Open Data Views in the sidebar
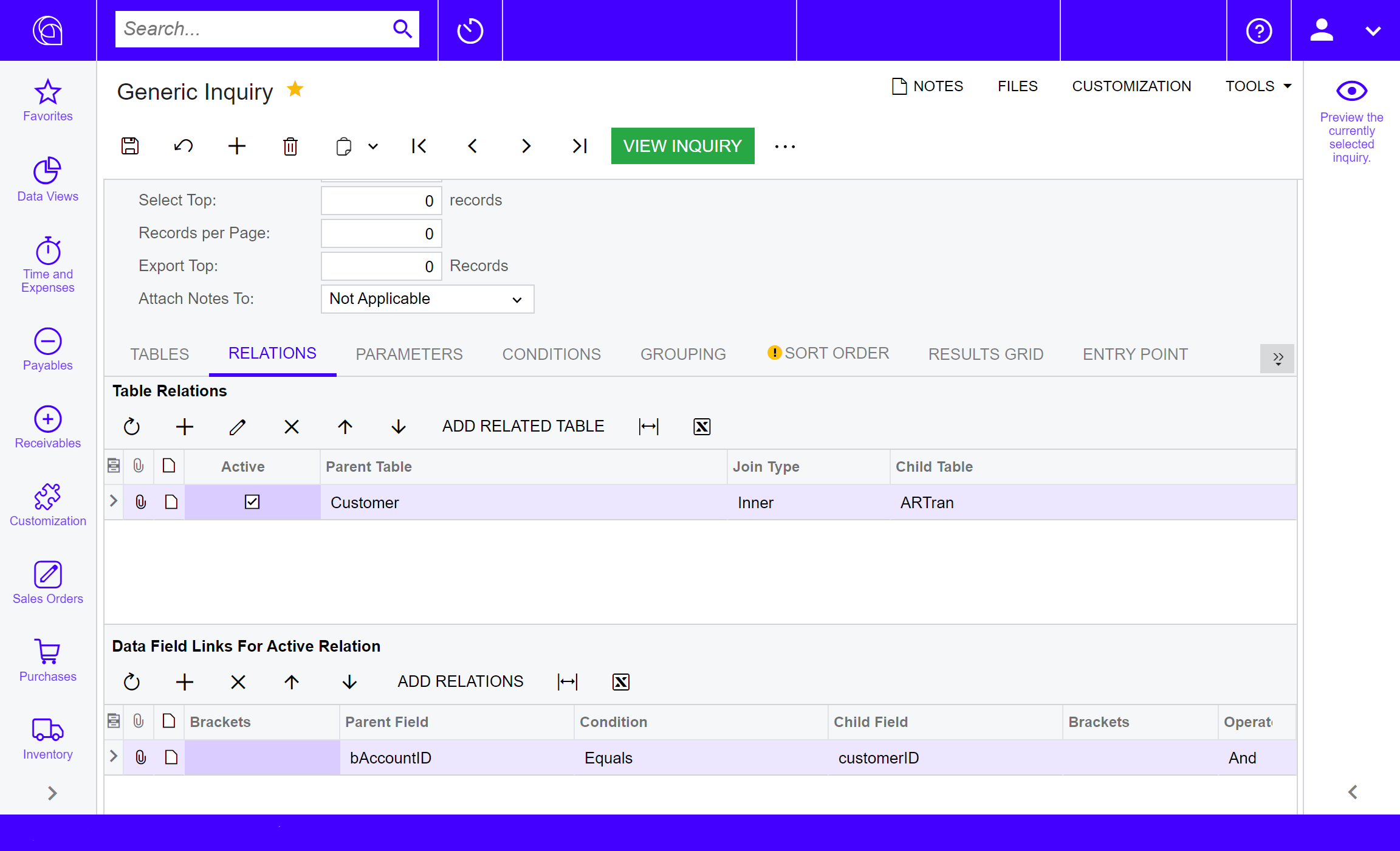The image size is (1400, 851). coord(47,179)
